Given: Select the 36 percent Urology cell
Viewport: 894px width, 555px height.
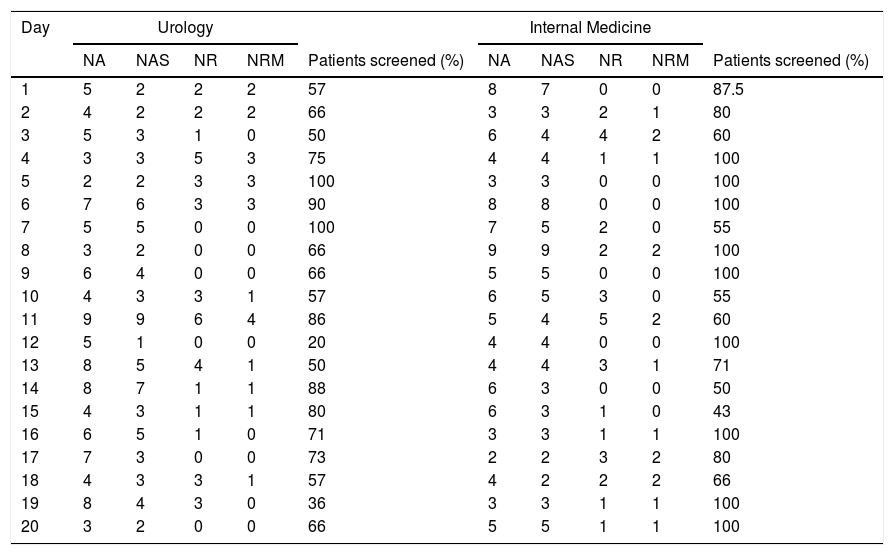Looking at the screenshot, I should tap(317, 503).
